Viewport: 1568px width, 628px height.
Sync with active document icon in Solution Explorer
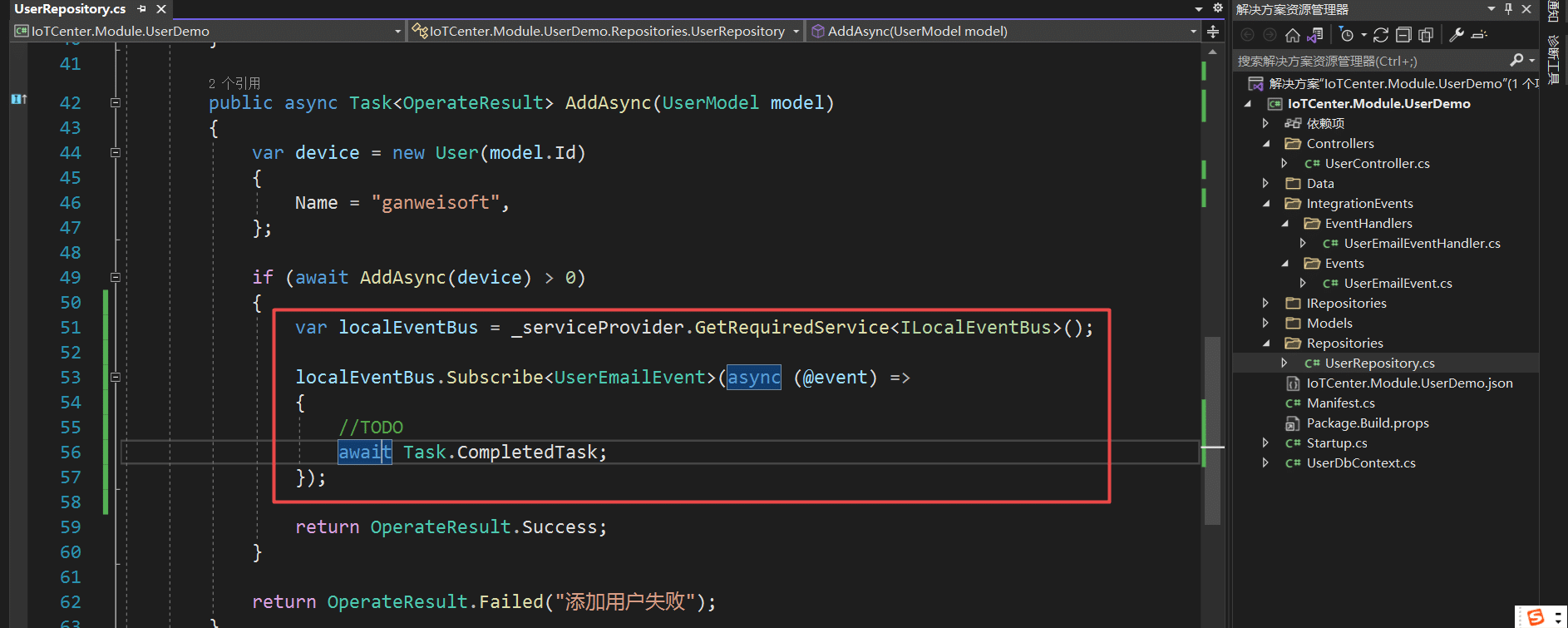click(1381, 35)
